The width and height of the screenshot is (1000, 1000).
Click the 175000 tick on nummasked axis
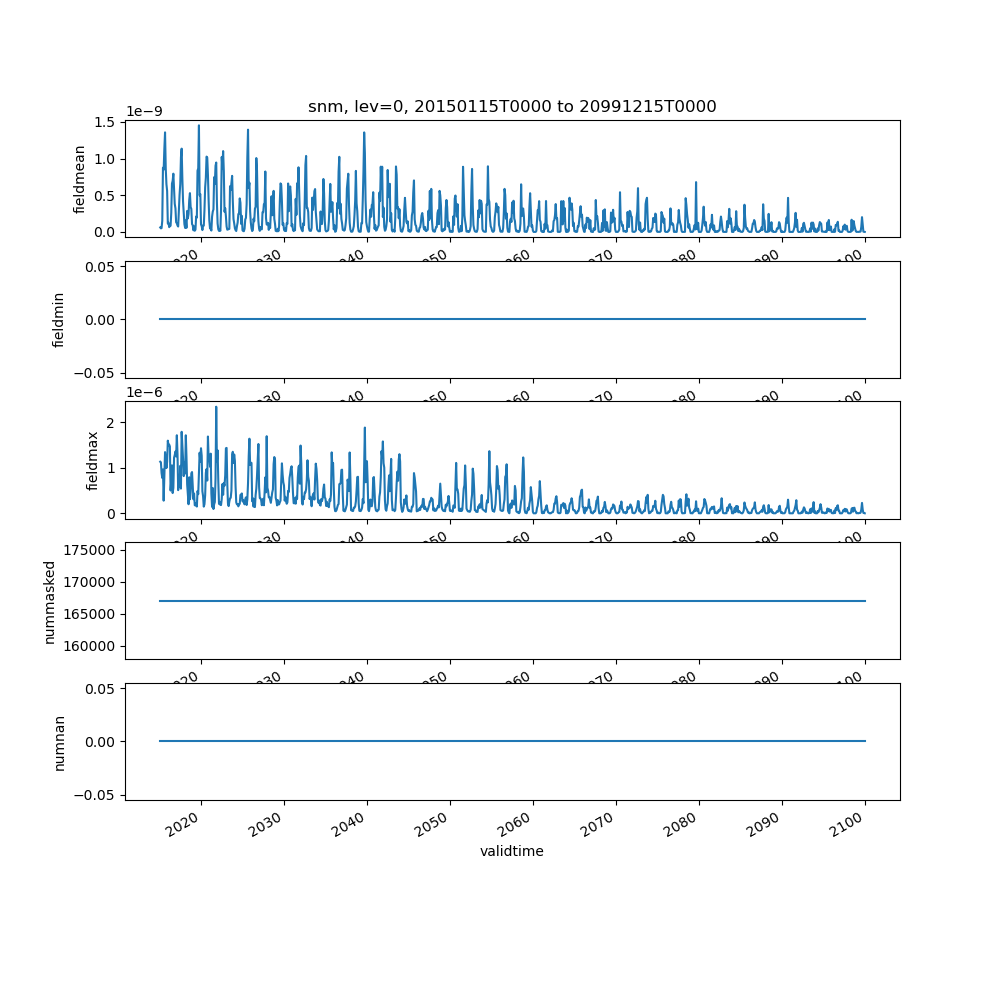tap(90, 550)
